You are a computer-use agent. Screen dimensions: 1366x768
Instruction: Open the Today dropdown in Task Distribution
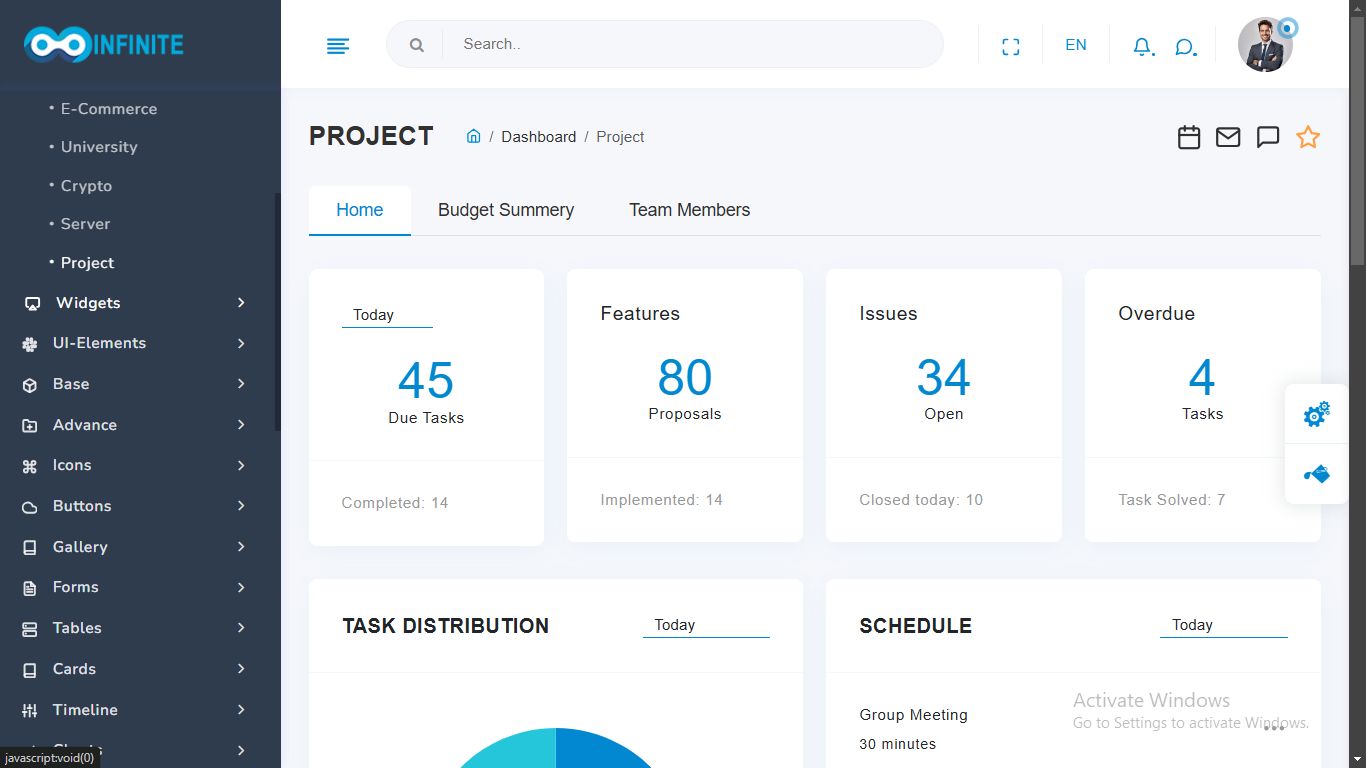tap(705, 625)
